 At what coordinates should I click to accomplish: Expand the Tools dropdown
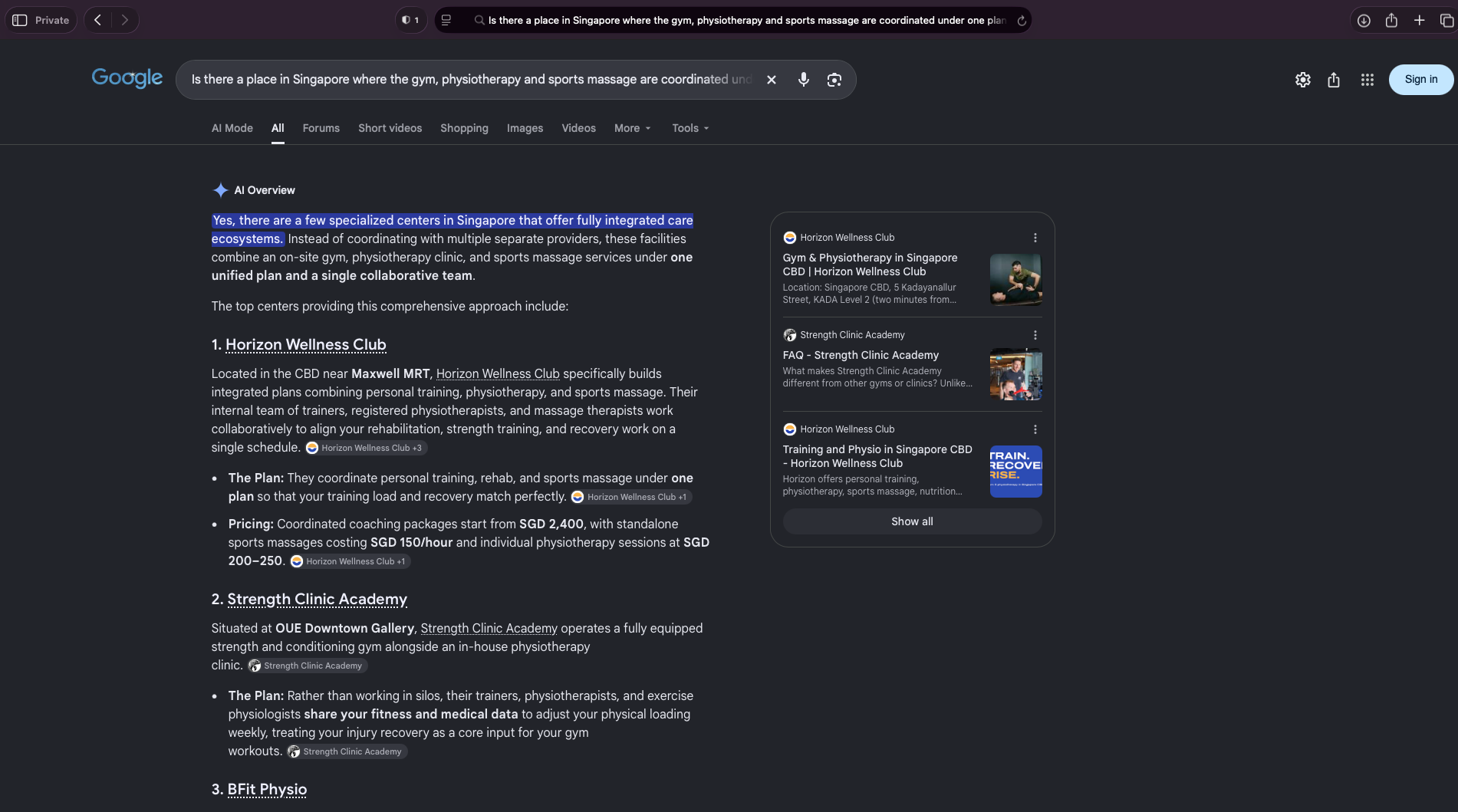pyautogui.click(x=690, y=128)
